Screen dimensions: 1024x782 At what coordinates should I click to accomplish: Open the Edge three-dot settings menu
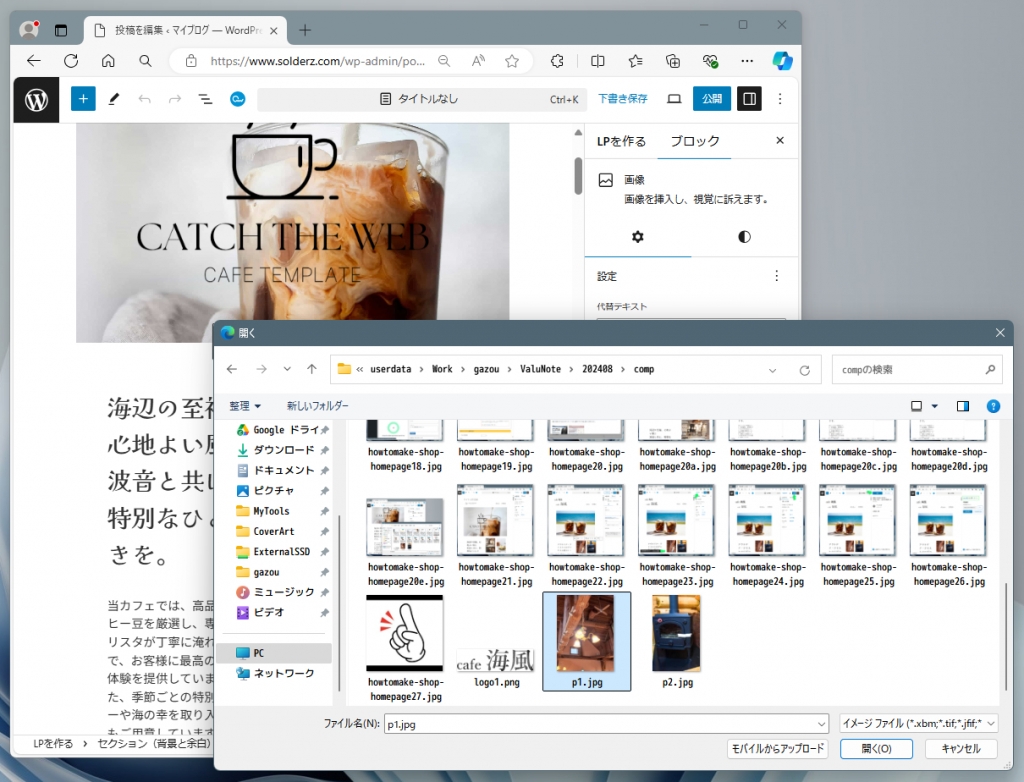pyautogui.click(x=747, y=61)
